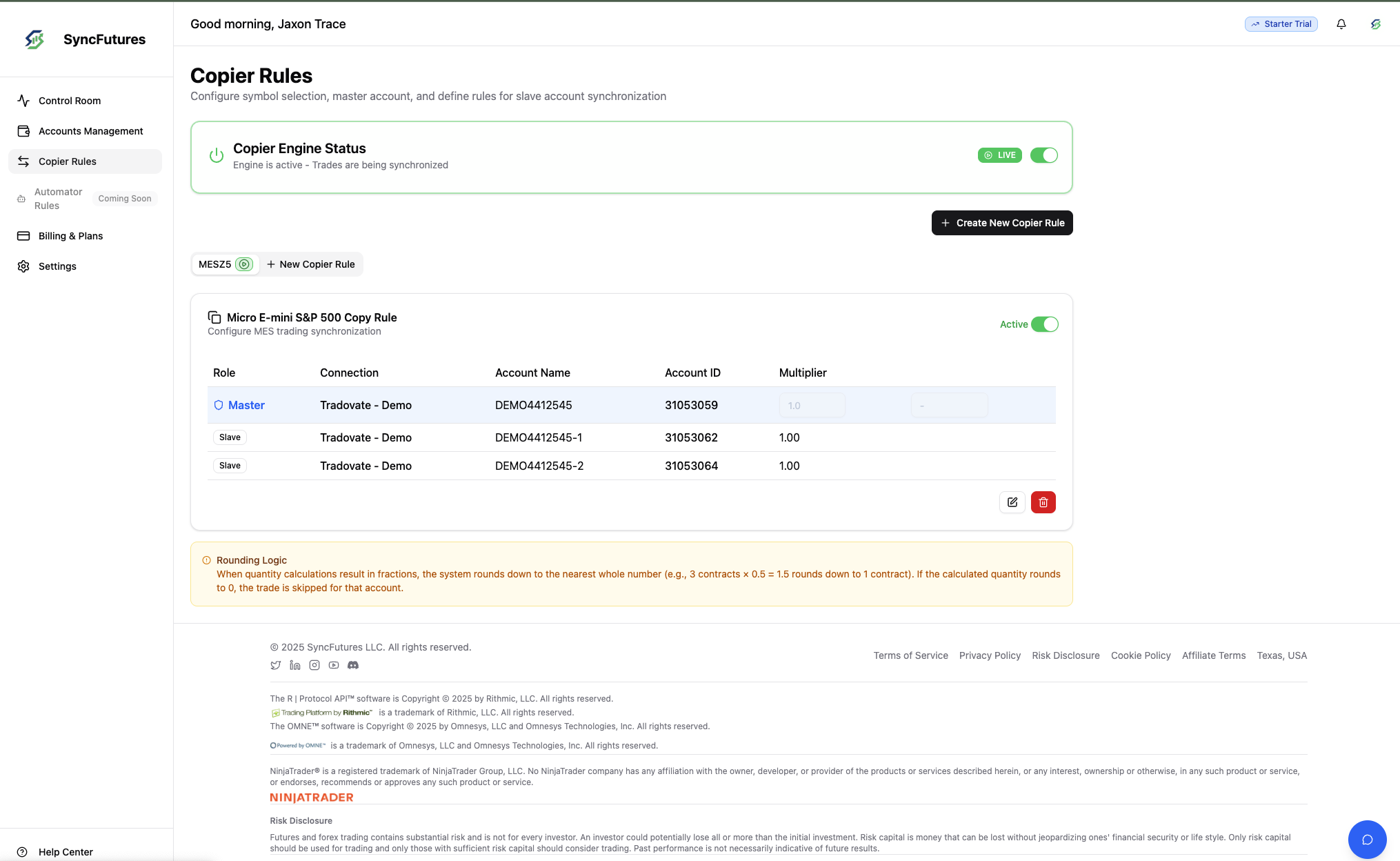Disable the Active toggle for the MES rule
The width and height of the screenshot is (1400, 861).
point(1044,324)
